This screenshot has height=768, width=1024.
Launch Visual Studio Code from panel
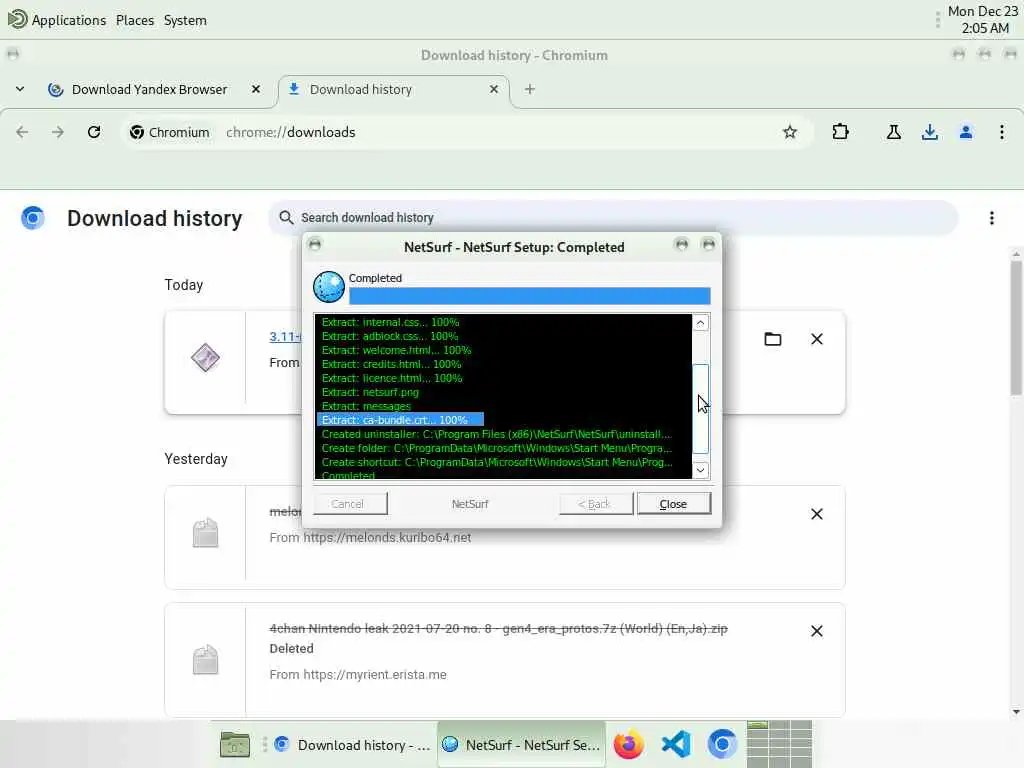click(676, 744)
